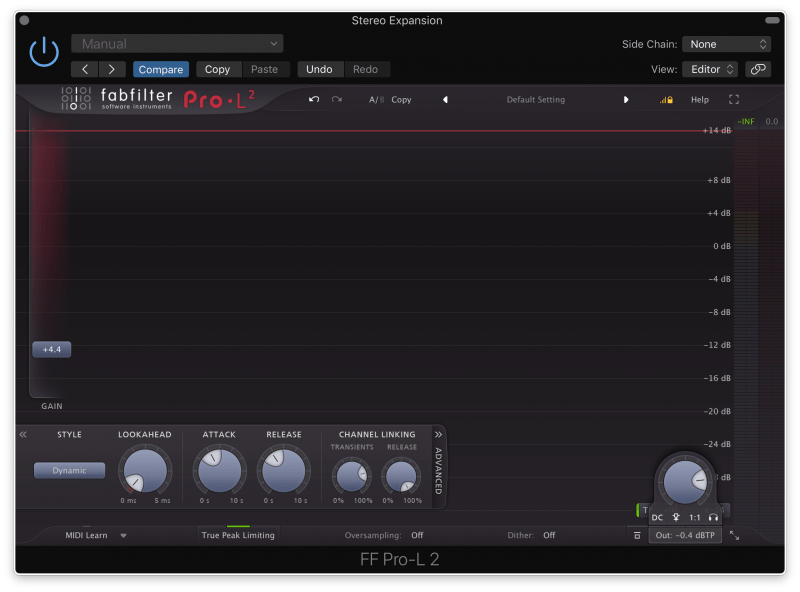Click the FabFilter Pro-L 2 logo

point(158,99)
